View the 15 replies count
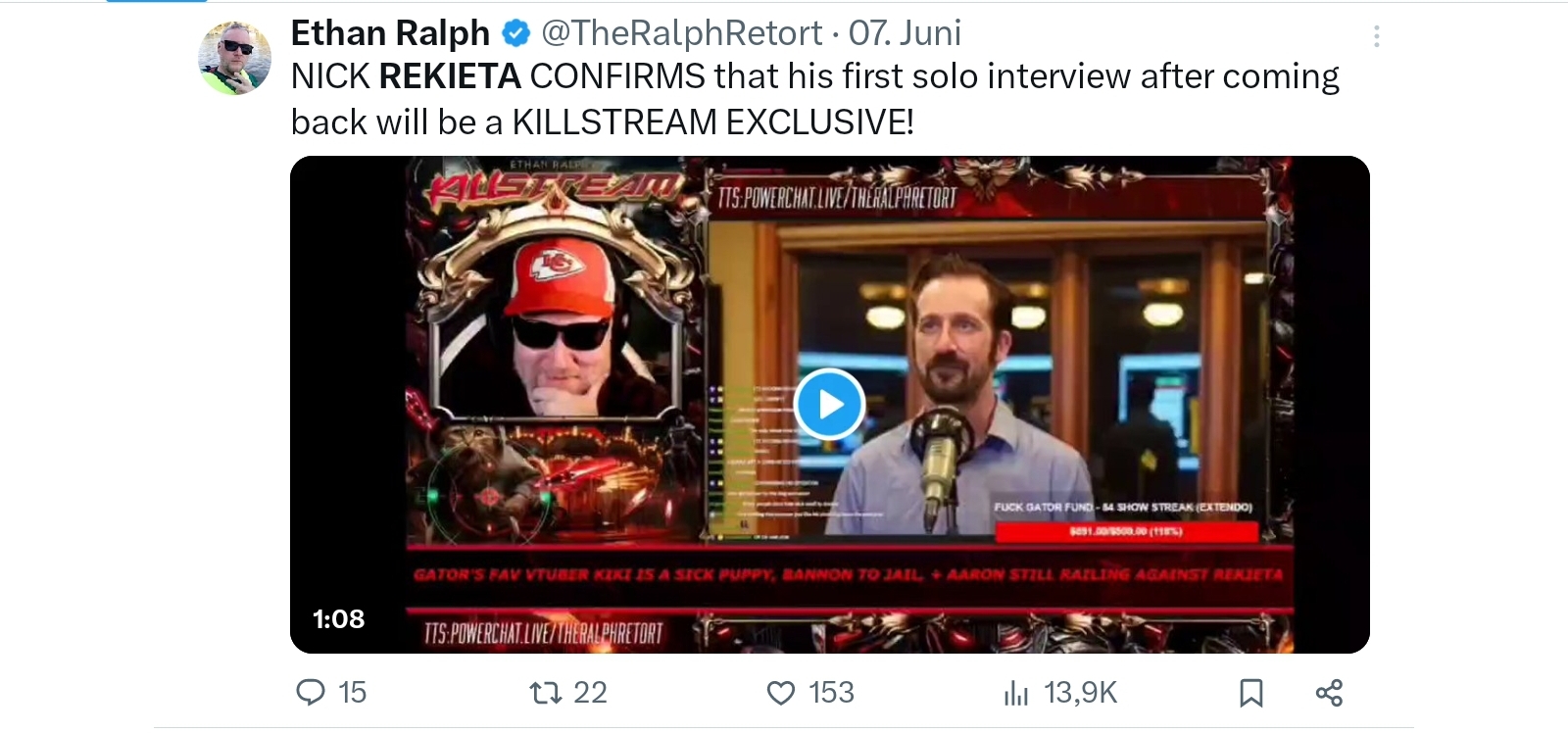Screen dimensions: 1568x733 pyautogui.click(x=352, y=693)
